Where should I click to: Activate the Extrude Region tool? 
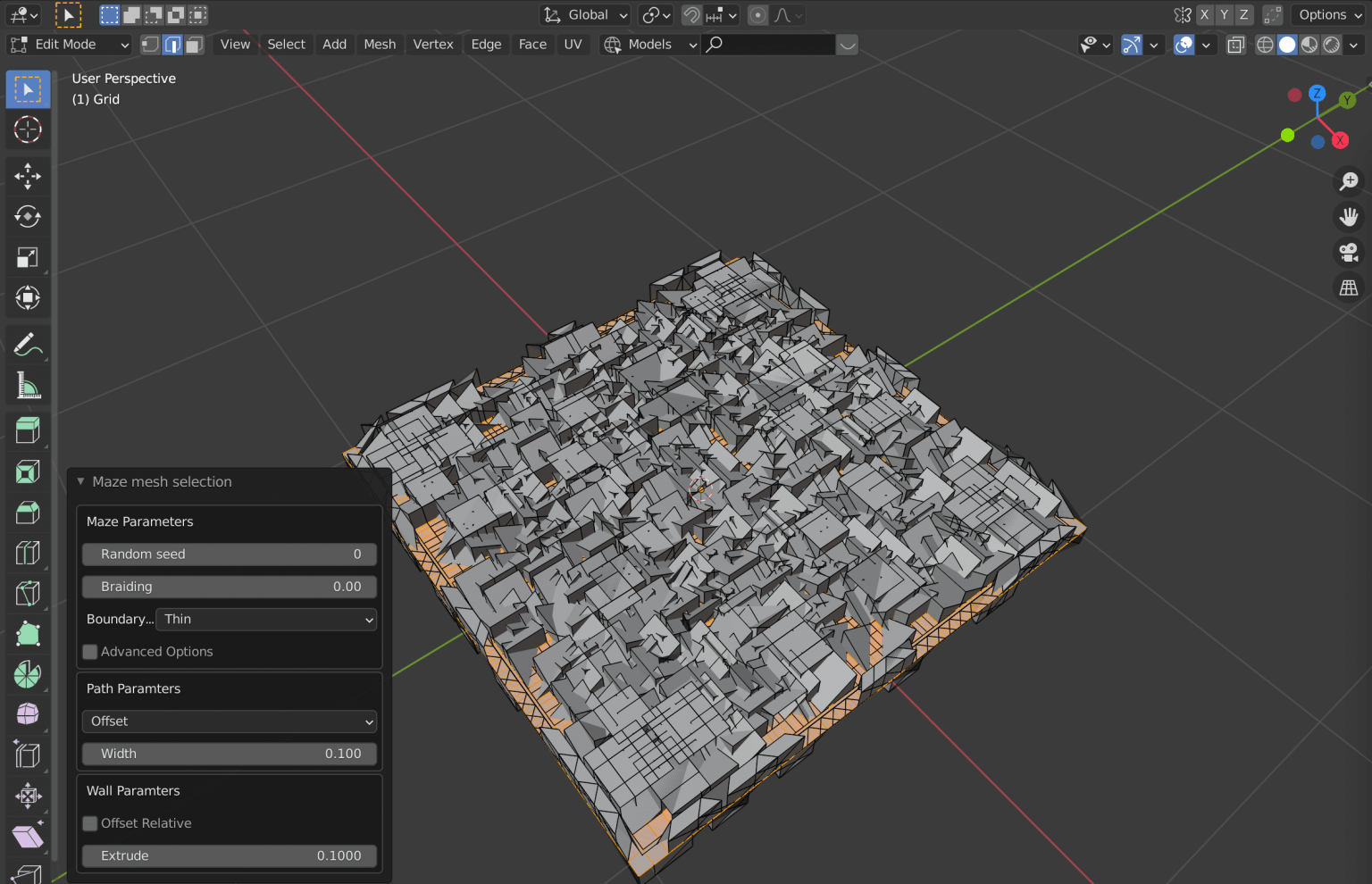click(x=28, y=429)
